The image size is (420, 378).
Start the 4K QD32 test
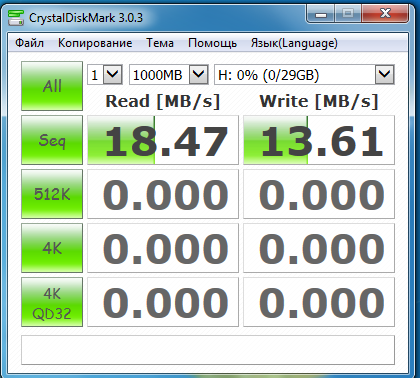(52, 302)
